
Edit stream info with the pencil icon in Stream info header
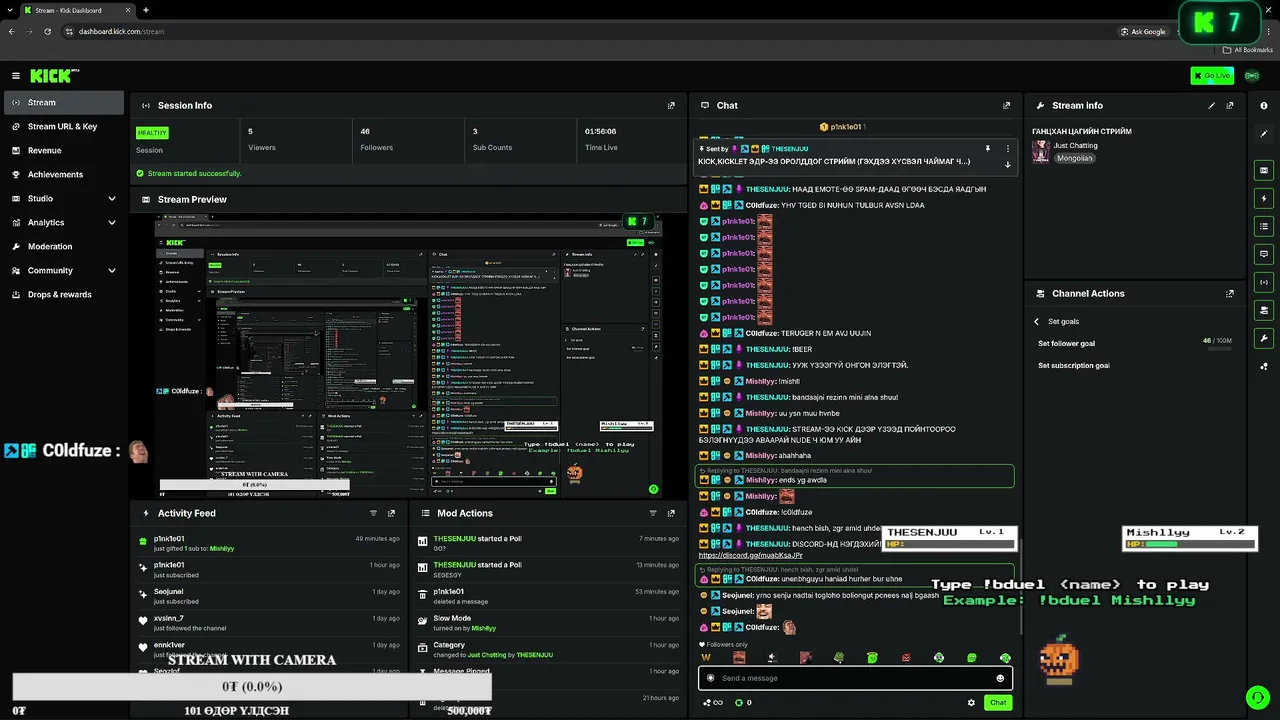click(1212, 105)
